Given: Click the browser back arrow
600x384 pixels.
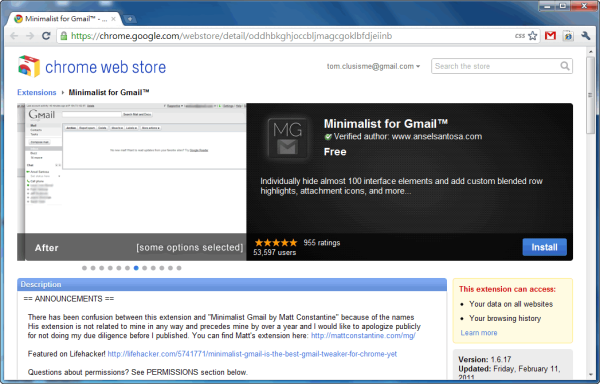Looking at the screenshot, I should (14, 36).
